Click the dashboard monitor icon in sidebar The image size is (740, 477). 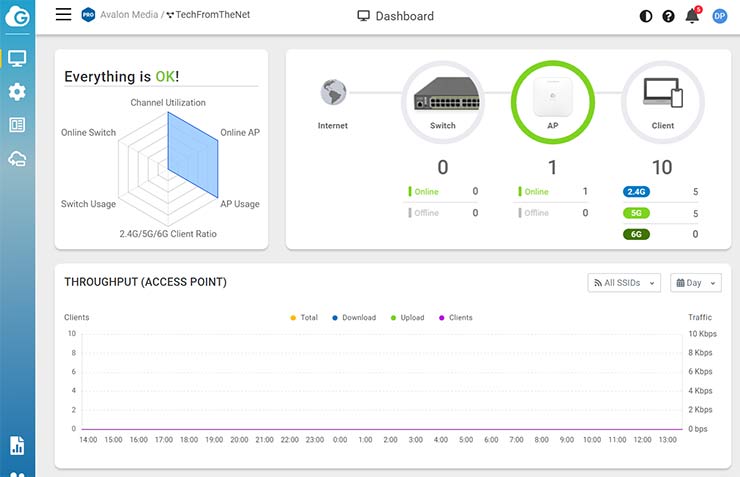pyautogui.click(x=17, y=58)
